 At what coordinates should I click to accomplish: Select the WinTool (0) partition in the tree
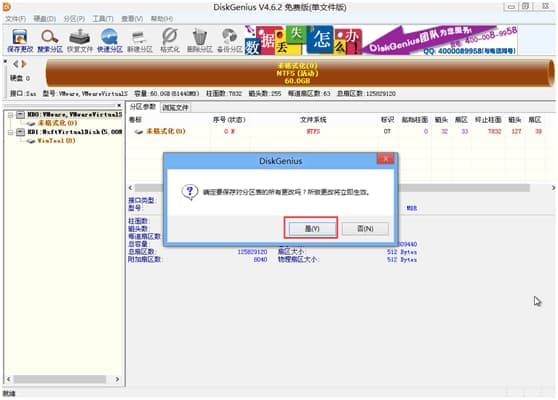(56, 140)
